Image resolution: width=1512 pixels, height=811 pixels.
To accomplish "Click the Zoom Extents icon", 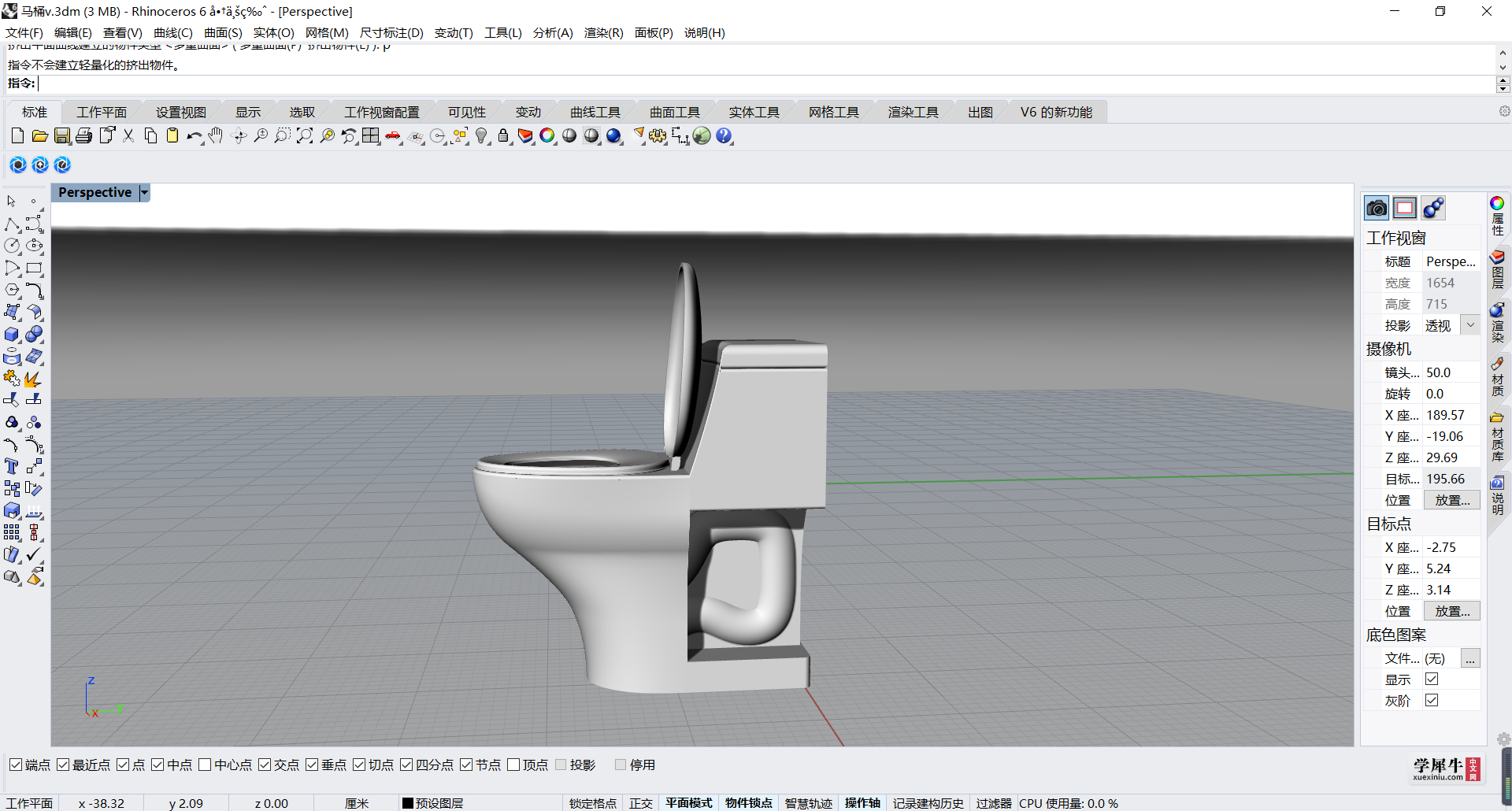I will tap(305, 136).
